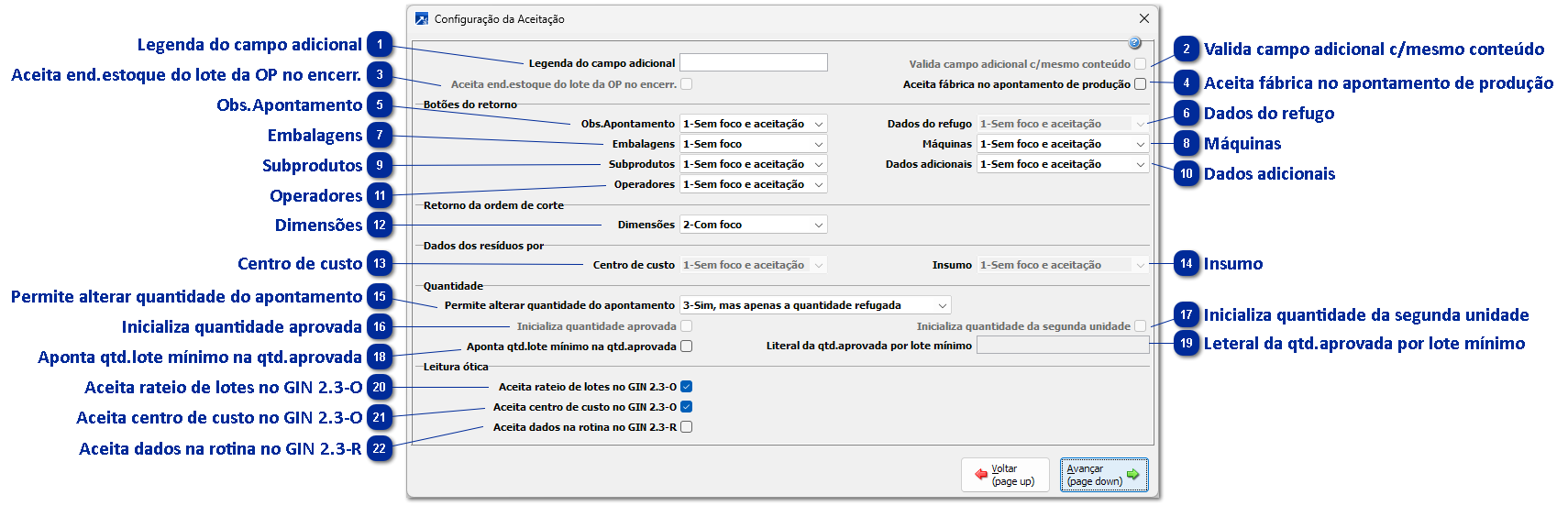Uncheck Aceita rateio de lotes no GIN 2.3-O
1568x506 pixels.
pyautogui.click(x=686, y=387)
